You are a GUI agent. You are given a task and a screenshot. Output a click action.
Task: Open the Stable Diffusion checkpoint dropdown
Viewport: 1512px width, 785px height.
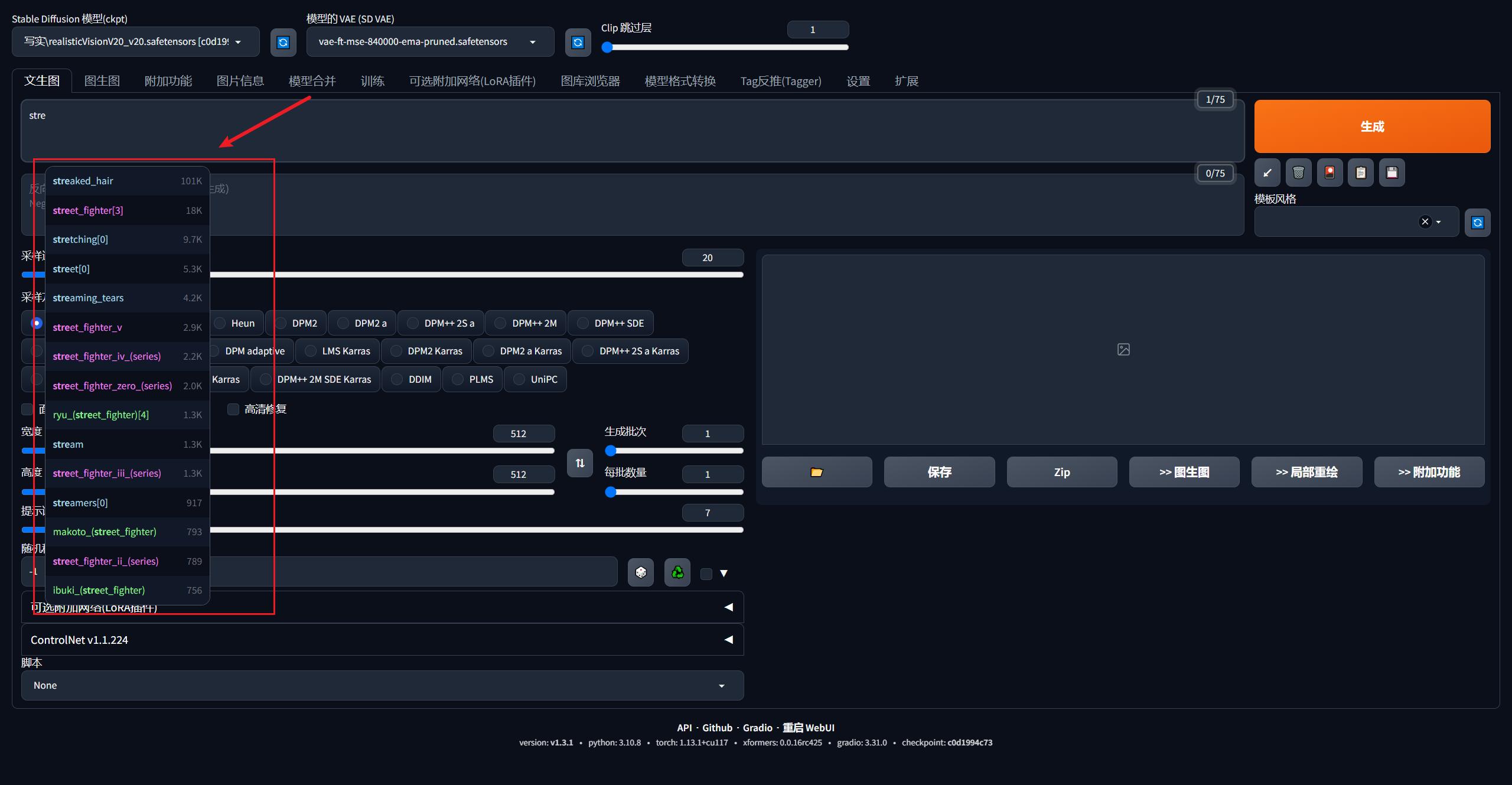click(135, 42)
